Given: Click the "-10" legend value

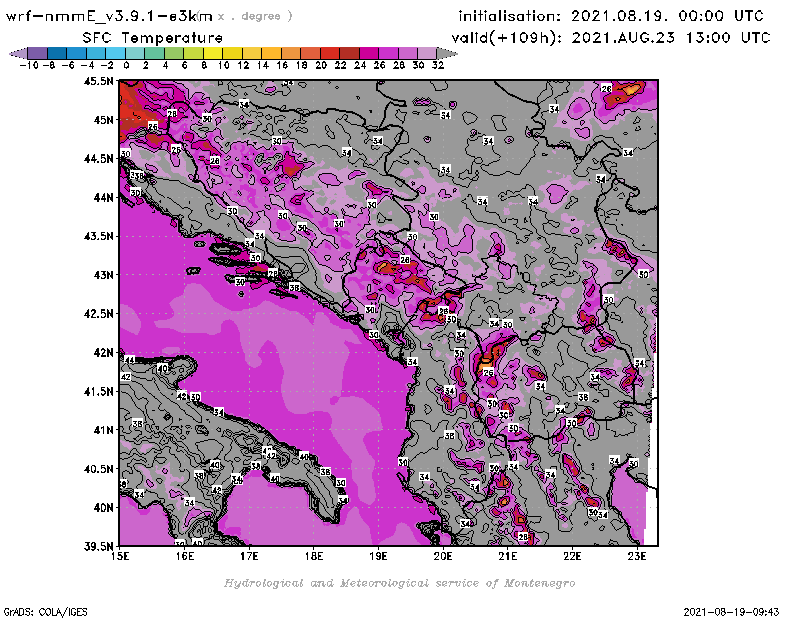Looking at the screenshot, I should (29, 66).
